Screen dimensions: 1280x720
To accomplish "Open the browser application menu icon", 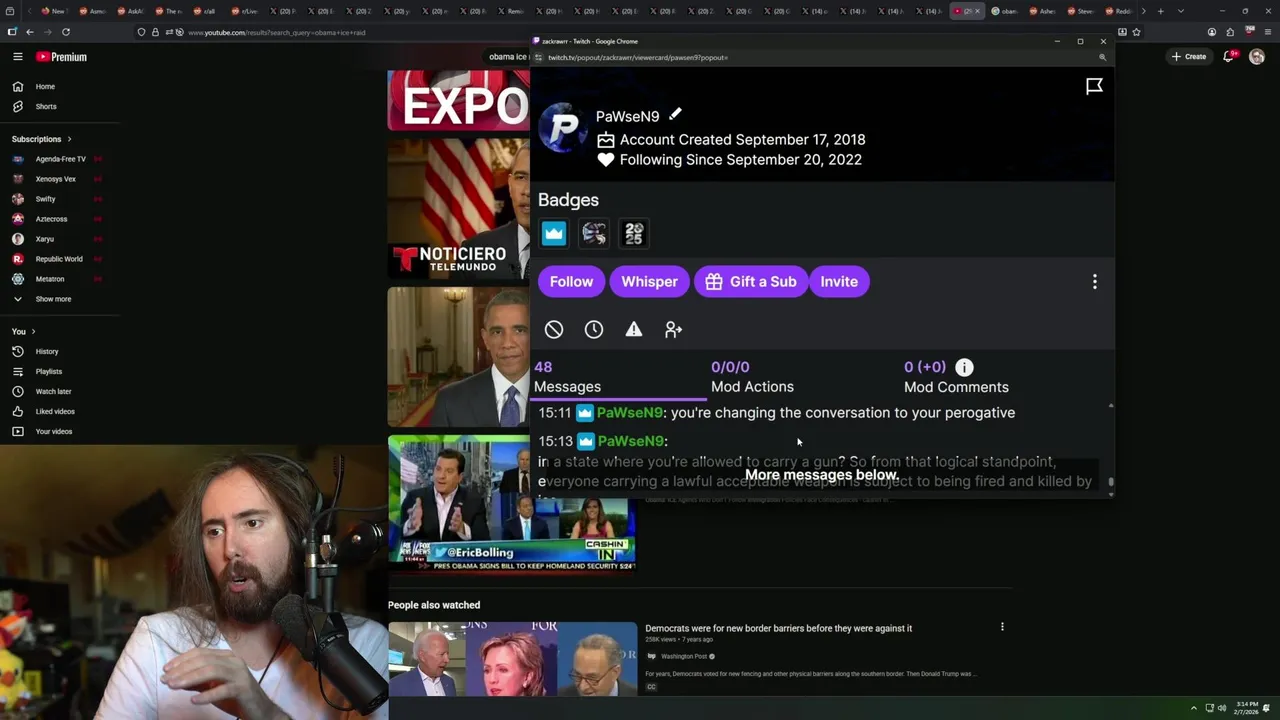I will pyautogui.click(x=1268, y=32).
